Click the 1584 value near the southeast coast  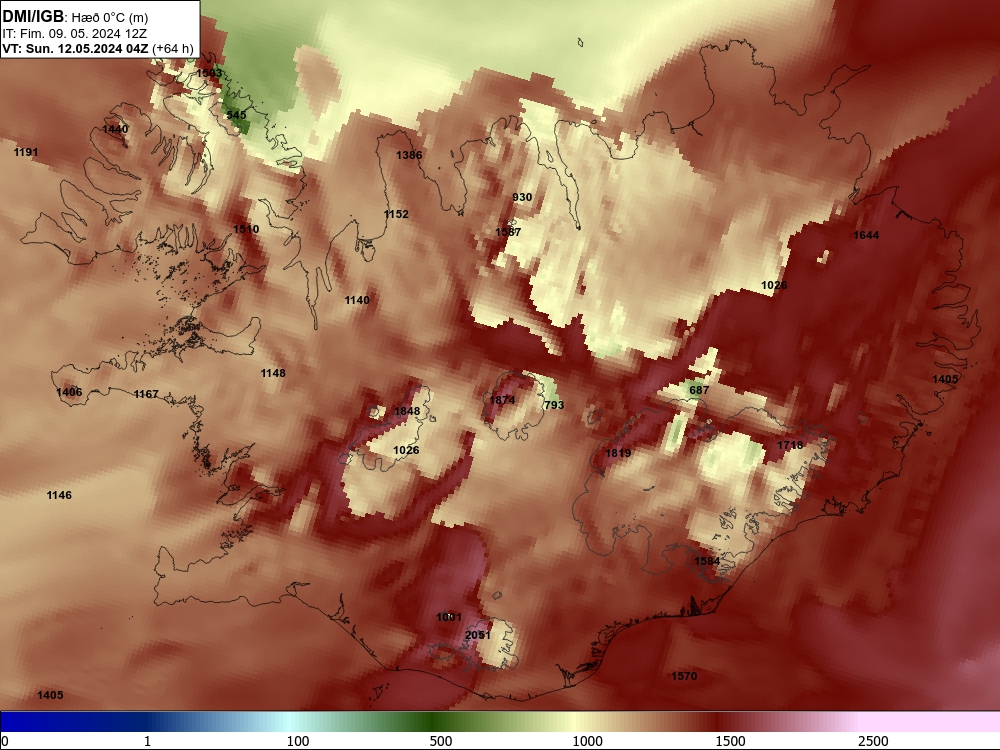(707, 561)
